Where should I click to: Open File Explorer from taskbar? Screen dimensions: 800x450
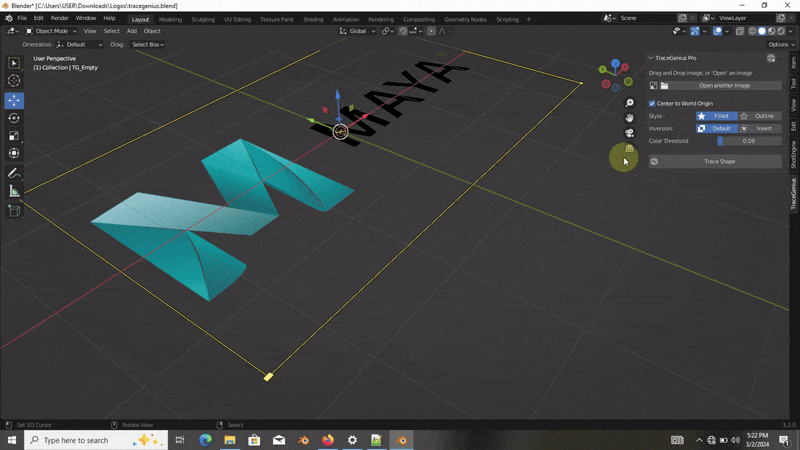tap(230, 440)
